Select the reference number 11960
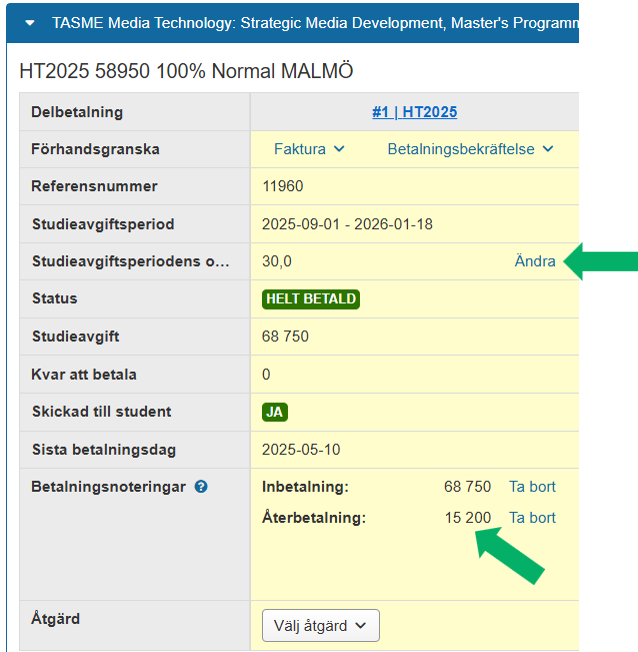 [282, 186]
